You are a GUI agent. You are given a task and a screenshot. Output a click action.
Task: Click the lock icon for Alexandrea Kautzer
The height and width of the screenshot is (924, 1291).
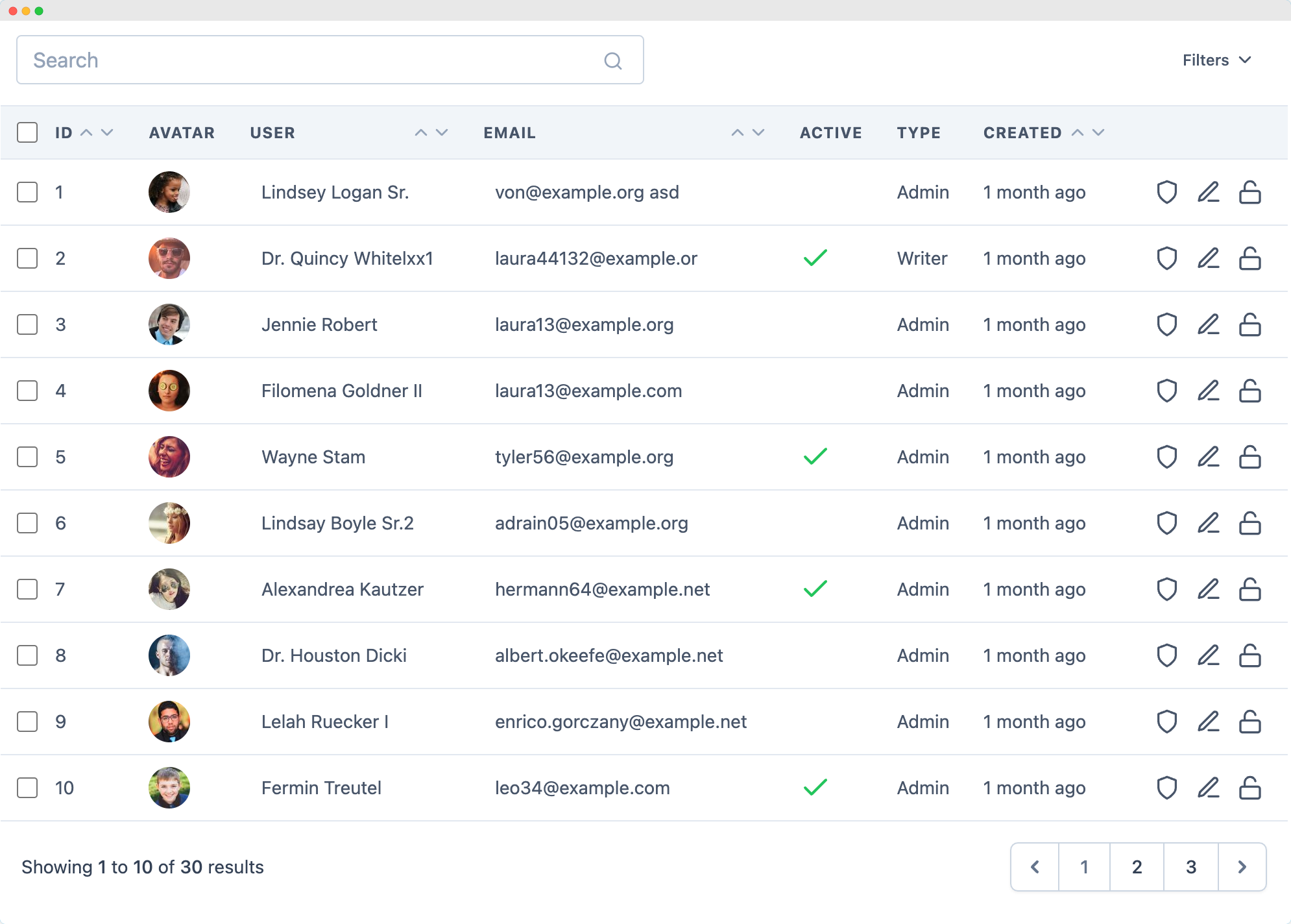(x=1249, y=589)
